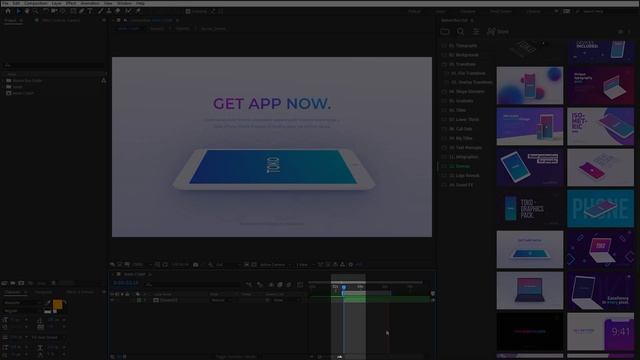Screen dimensions: 640x360
Task: Select the Zoom magnifier tool
Action: pyautogui.click(x=36, y=11)
